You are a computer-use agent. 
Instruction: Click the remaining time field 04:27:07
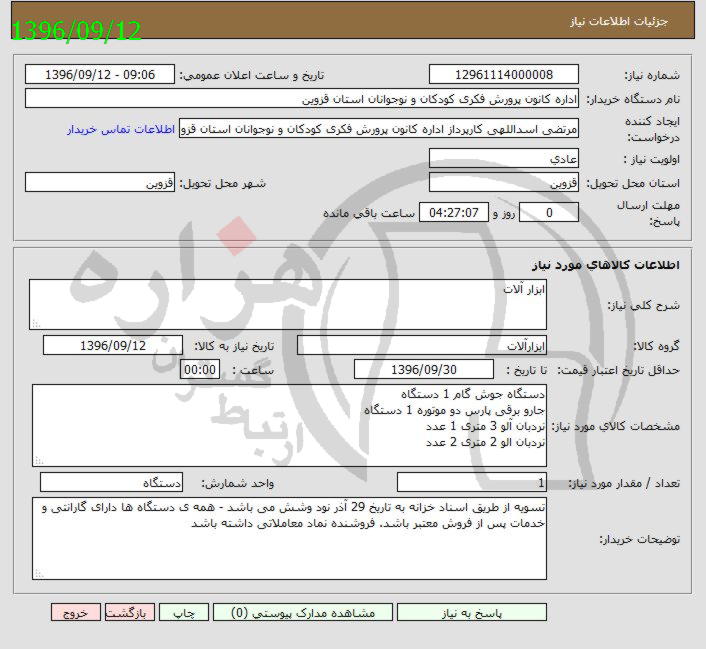[454, 212]
